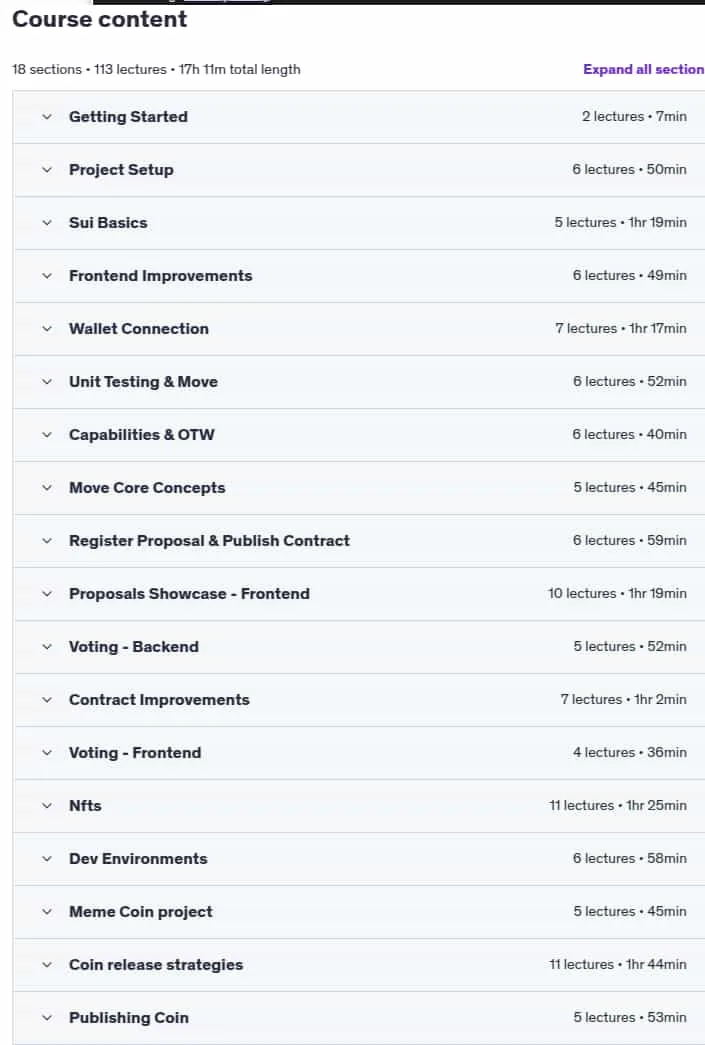The height and width of the screenshot is (1045, 705).
Task: Click the chevron beside Unit Testing & Move
Action: (x=47, y=382)
